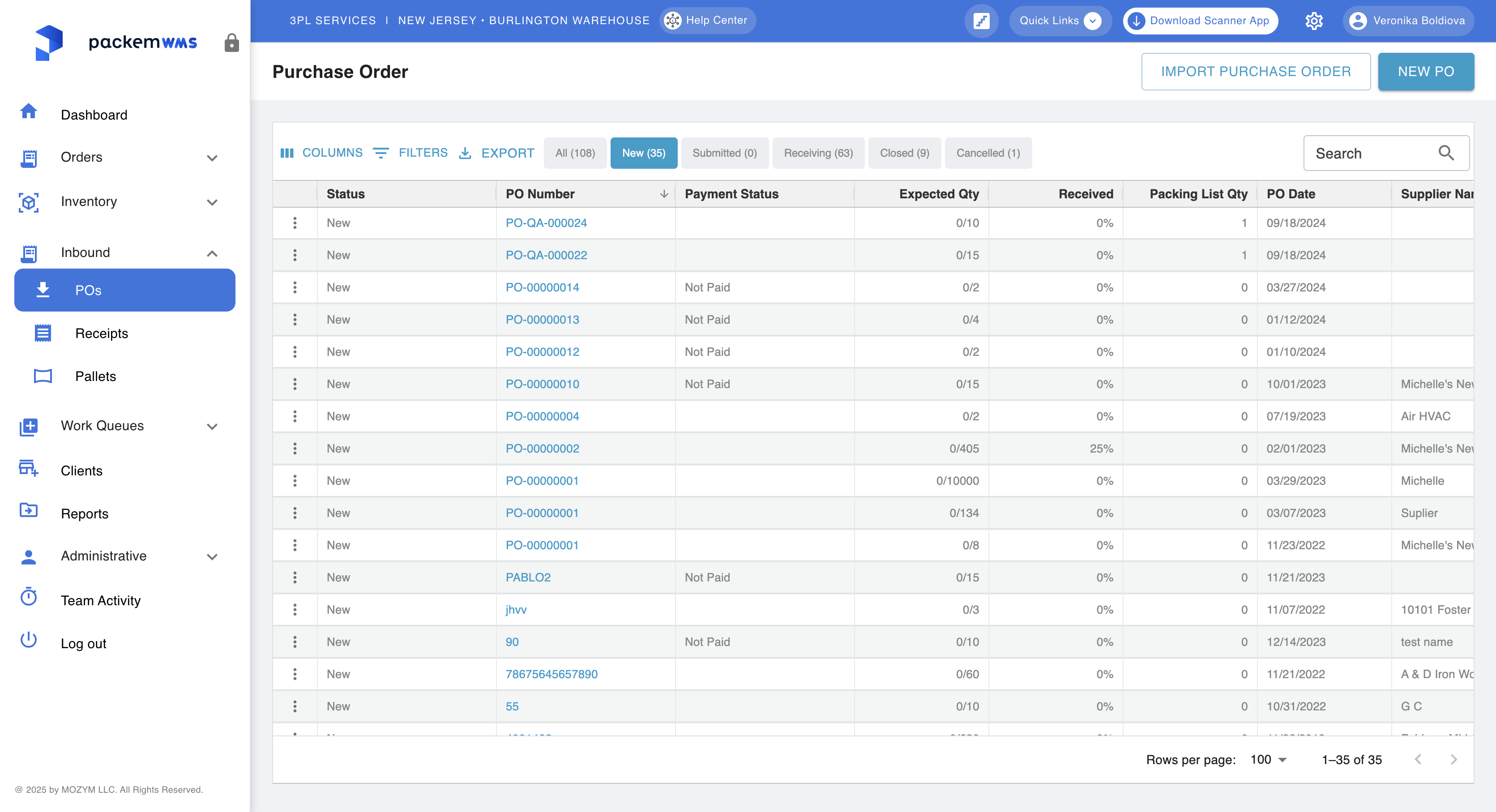Open the settings gear icon
1496x812 pixels.
pyautogui.click(x=1314, y=21)
